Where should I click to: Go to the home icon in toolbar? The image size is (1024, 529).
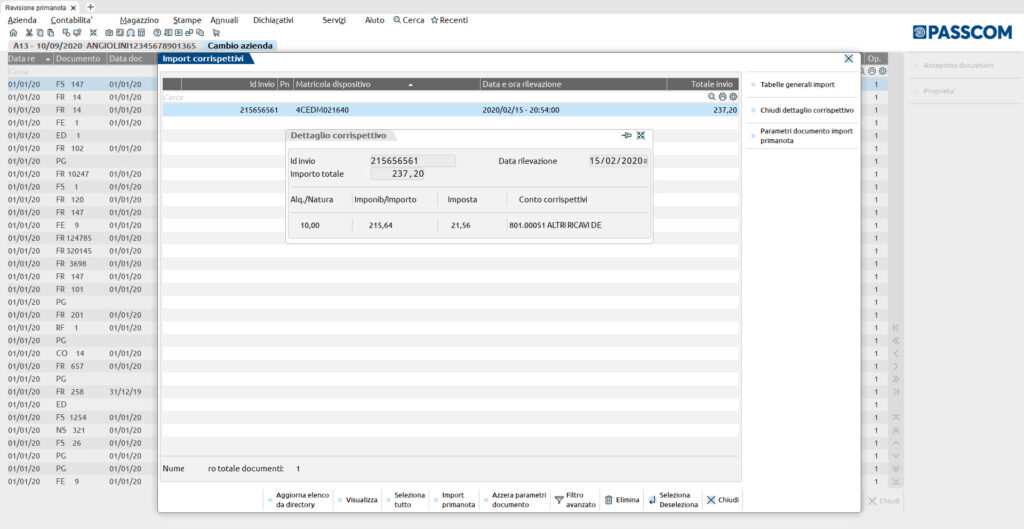tap(13, 33)
